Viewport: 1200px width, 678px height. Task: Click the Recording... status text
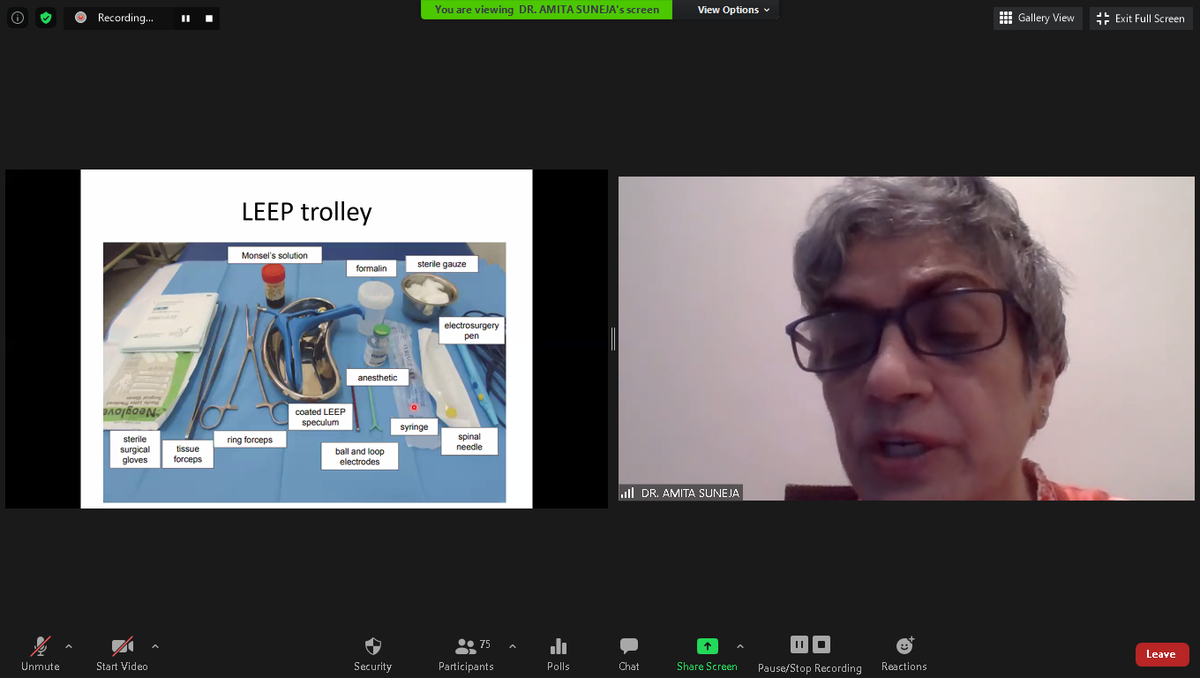(126, 18)
